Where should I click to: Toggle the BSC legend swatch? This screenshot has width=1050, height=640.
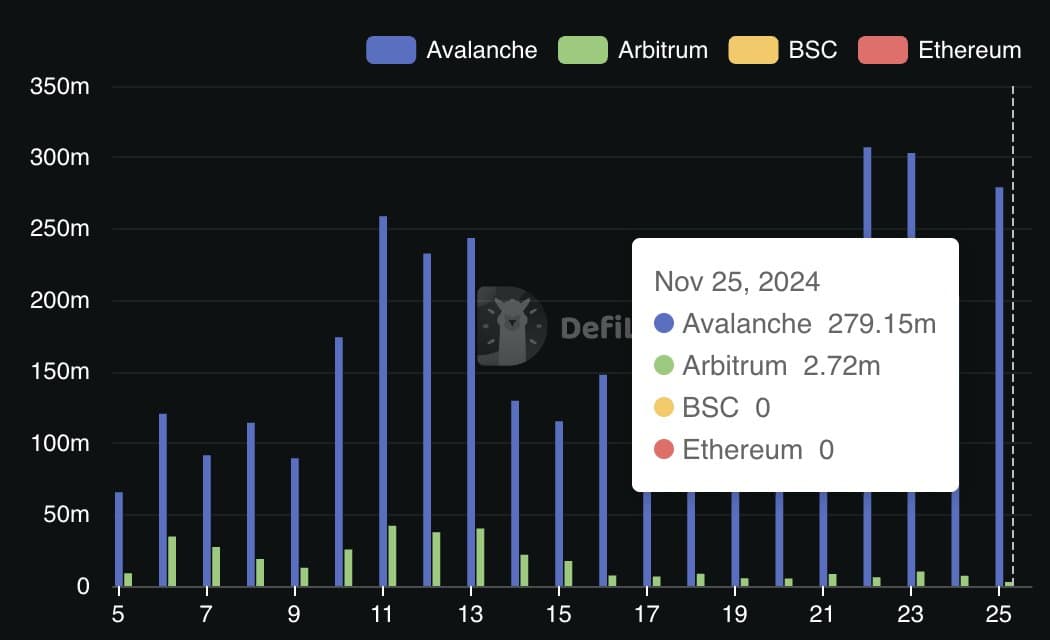point(753,50)
